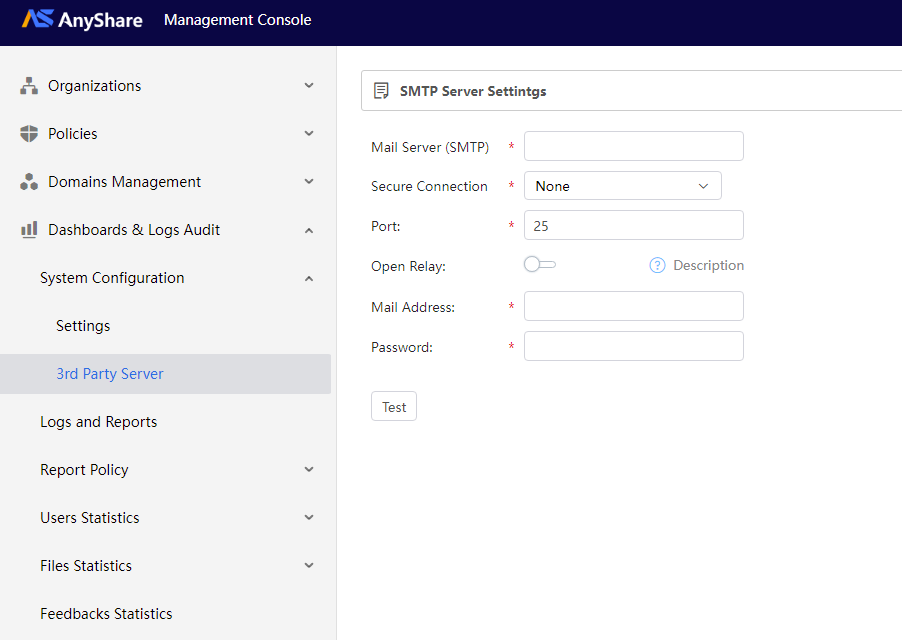Focus the Mail Address field
902x640 pixels.
point(633,306)
